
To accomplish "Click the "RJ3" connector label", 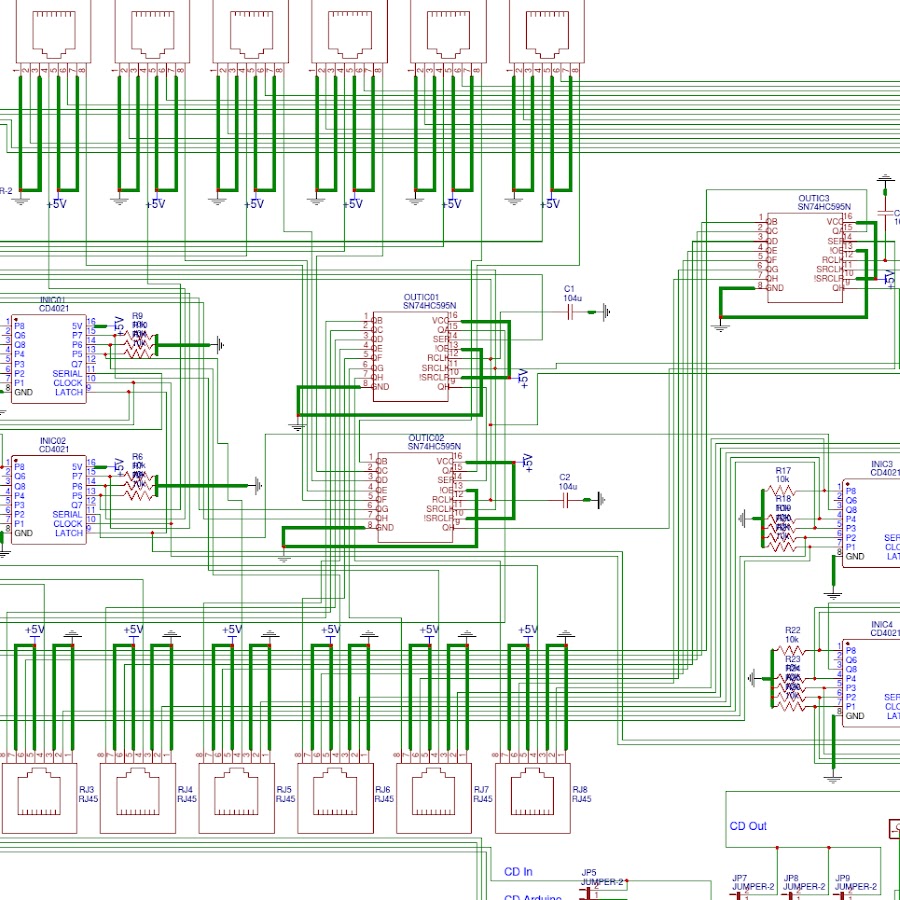I will pos(87,789).
